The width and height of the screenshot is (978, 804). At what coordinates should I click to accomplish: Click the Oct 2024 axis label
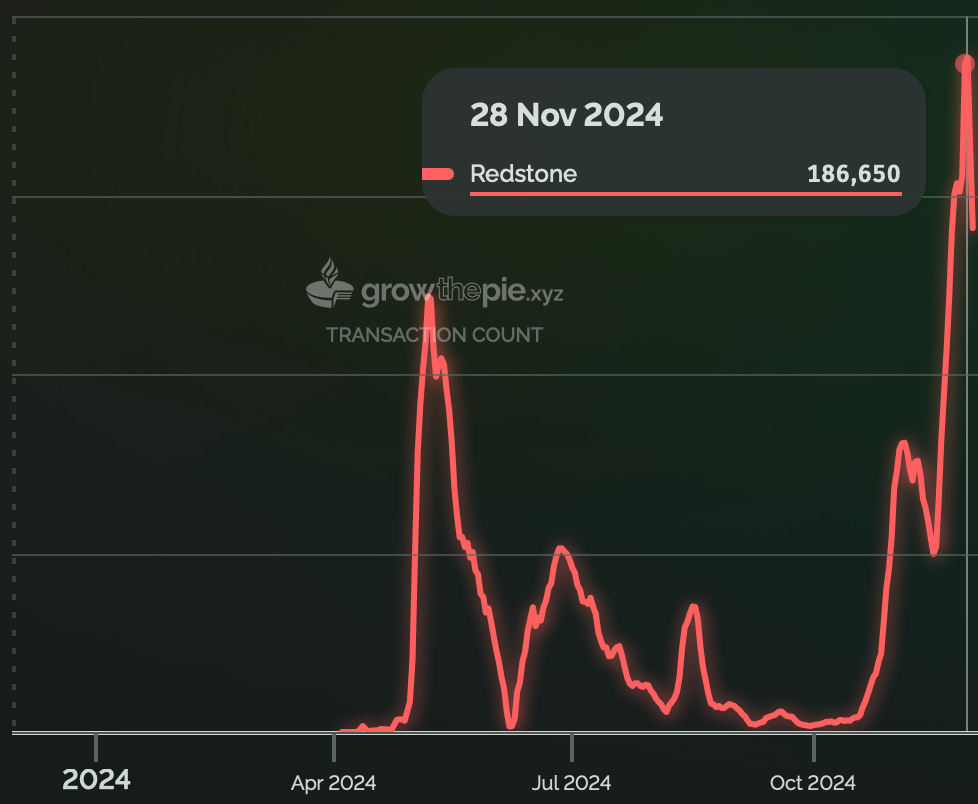(x=813, y=783)
